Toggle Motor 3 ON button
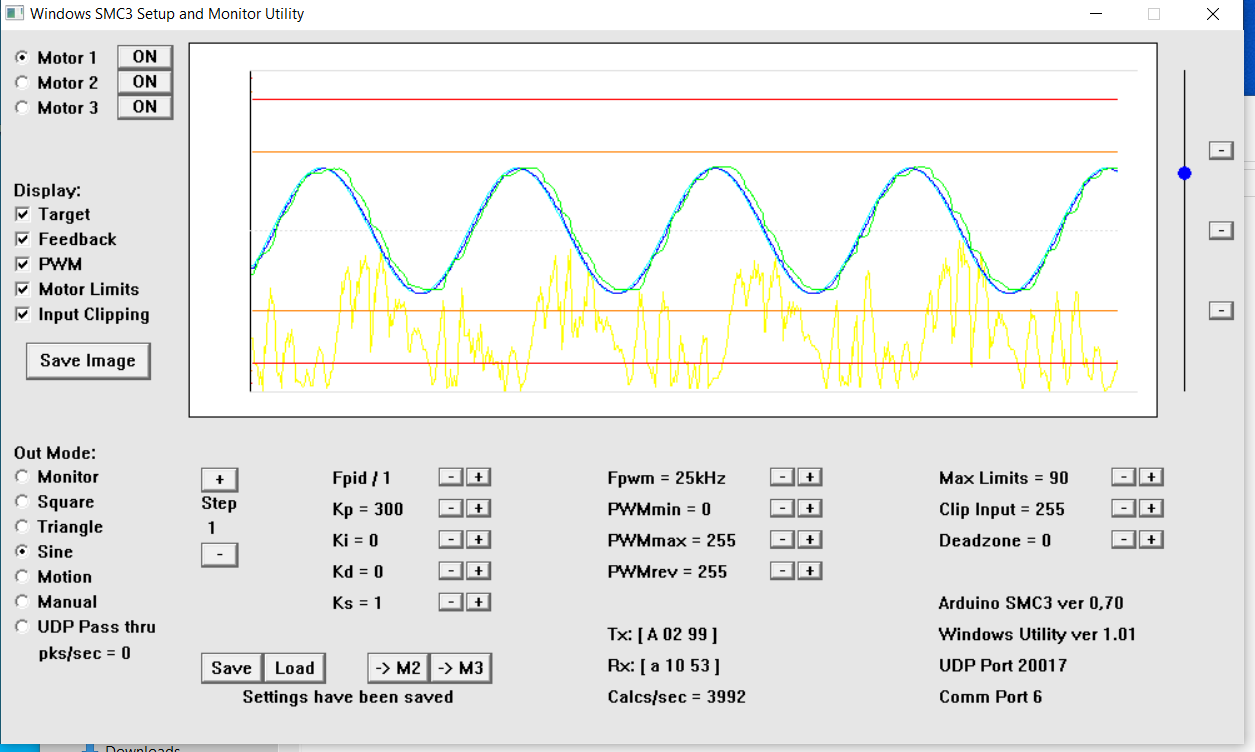 pos(145,107)
